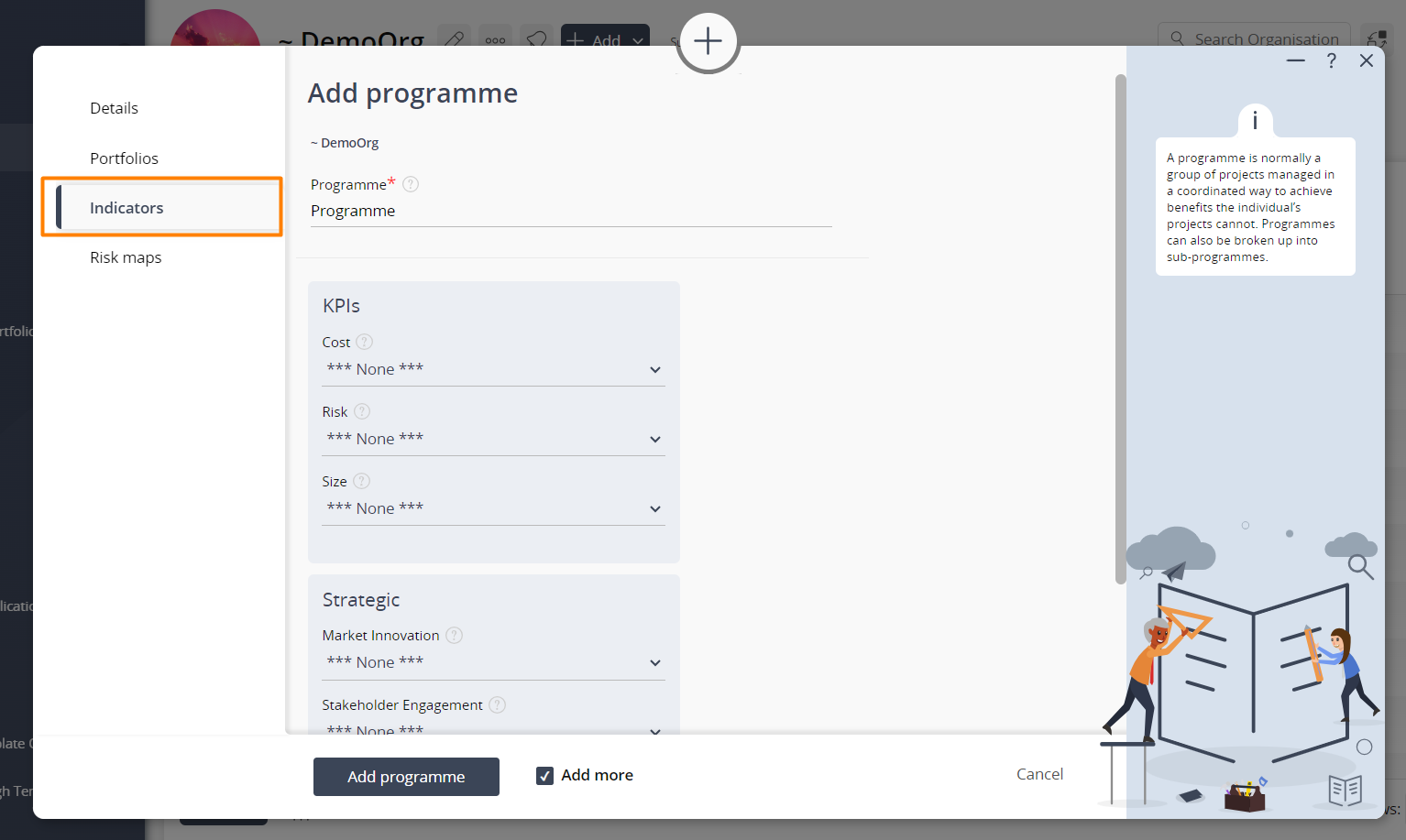
Task: Expand the Cost dropdown
Action: pyautogui.click(x=493, y=369)
